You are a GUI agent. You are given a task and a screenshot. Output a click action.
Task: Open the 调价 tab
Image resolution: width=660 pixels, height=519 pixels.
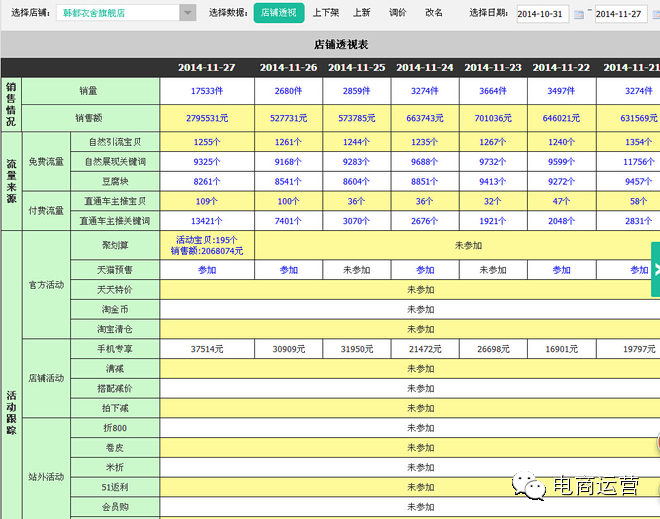coord(397,13)
